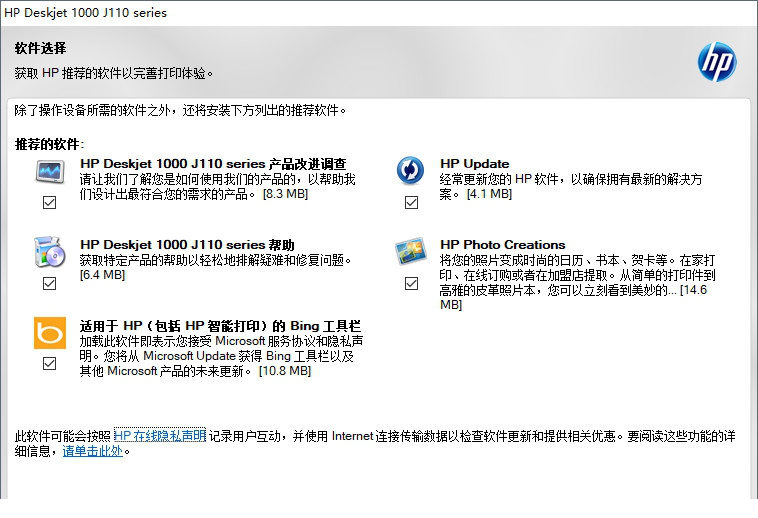Uncheck the Deskjet 1000 帮助 checkbox
Image resolution: width=758 pixels, height=518 pixels.
(49, 283)
